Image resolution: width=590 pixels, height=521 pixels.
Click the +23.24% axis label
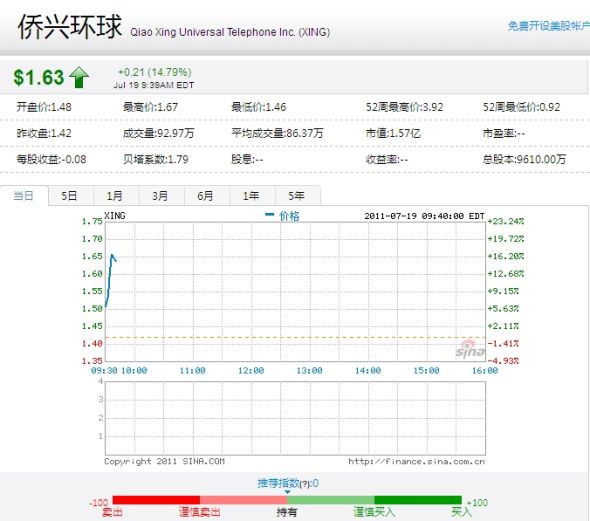[506, 221]
